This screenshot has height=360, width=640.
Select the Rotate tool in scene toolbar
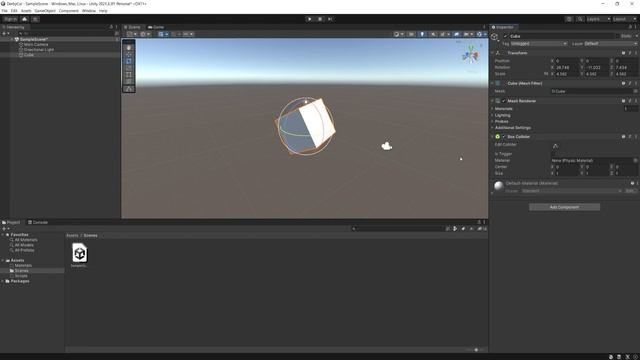click(129, 61)
